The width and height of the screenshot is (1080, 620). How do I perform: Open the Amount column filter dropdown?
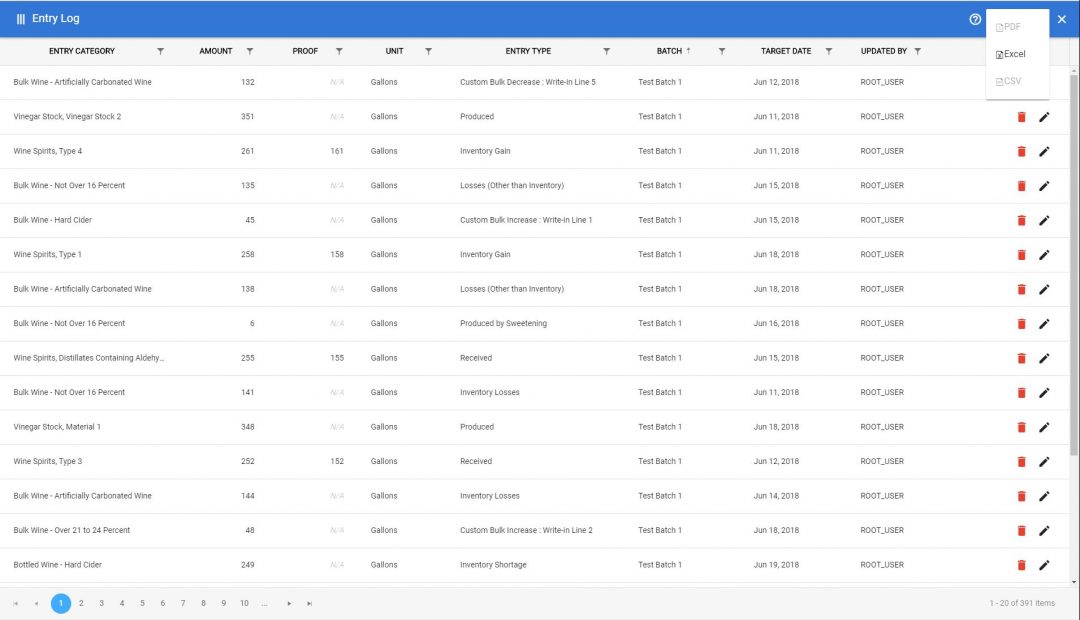coord(249,50)
